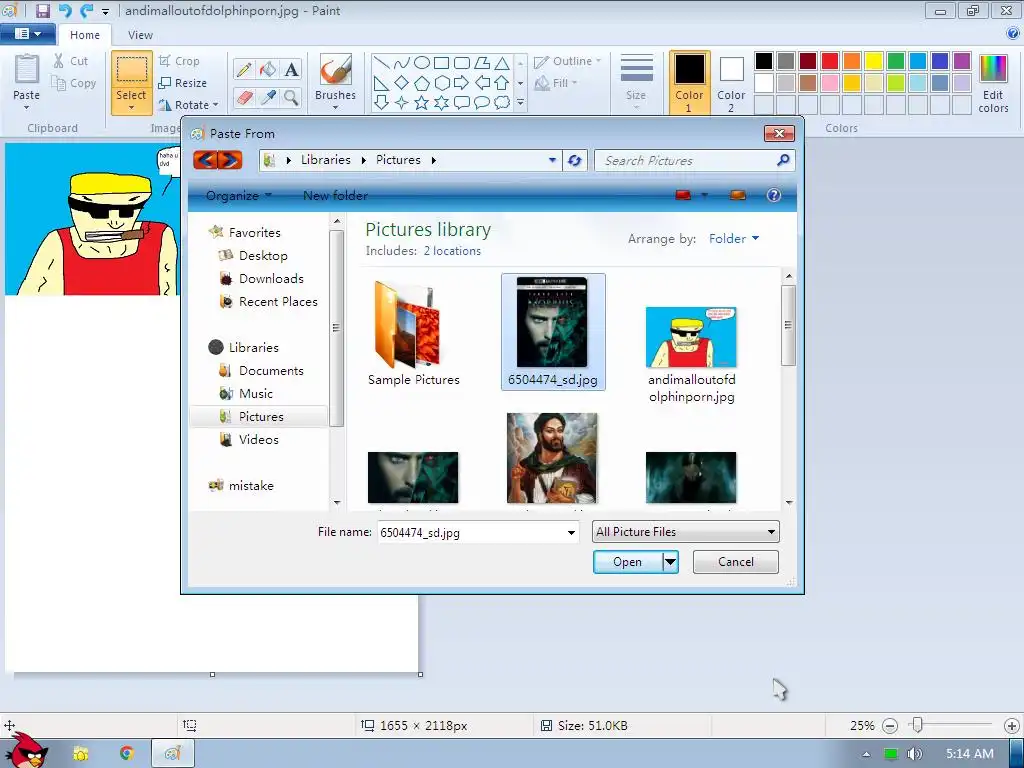Select the Pencil tool in Paint
This screenshot has width=1024, height=768.
point(244,70)
